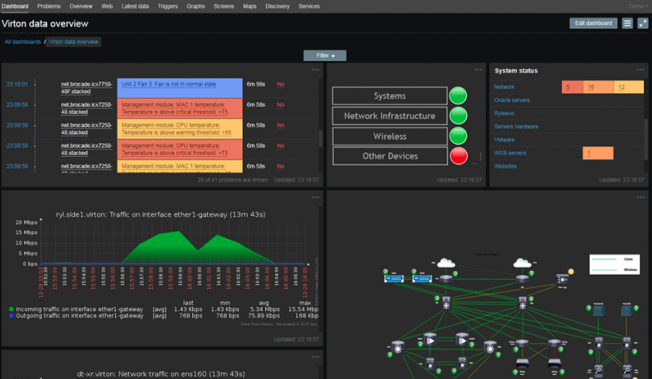This screenshot has height=379, width=652.
Task: Open the Triggers menu tab
Action: click(168, 6)
